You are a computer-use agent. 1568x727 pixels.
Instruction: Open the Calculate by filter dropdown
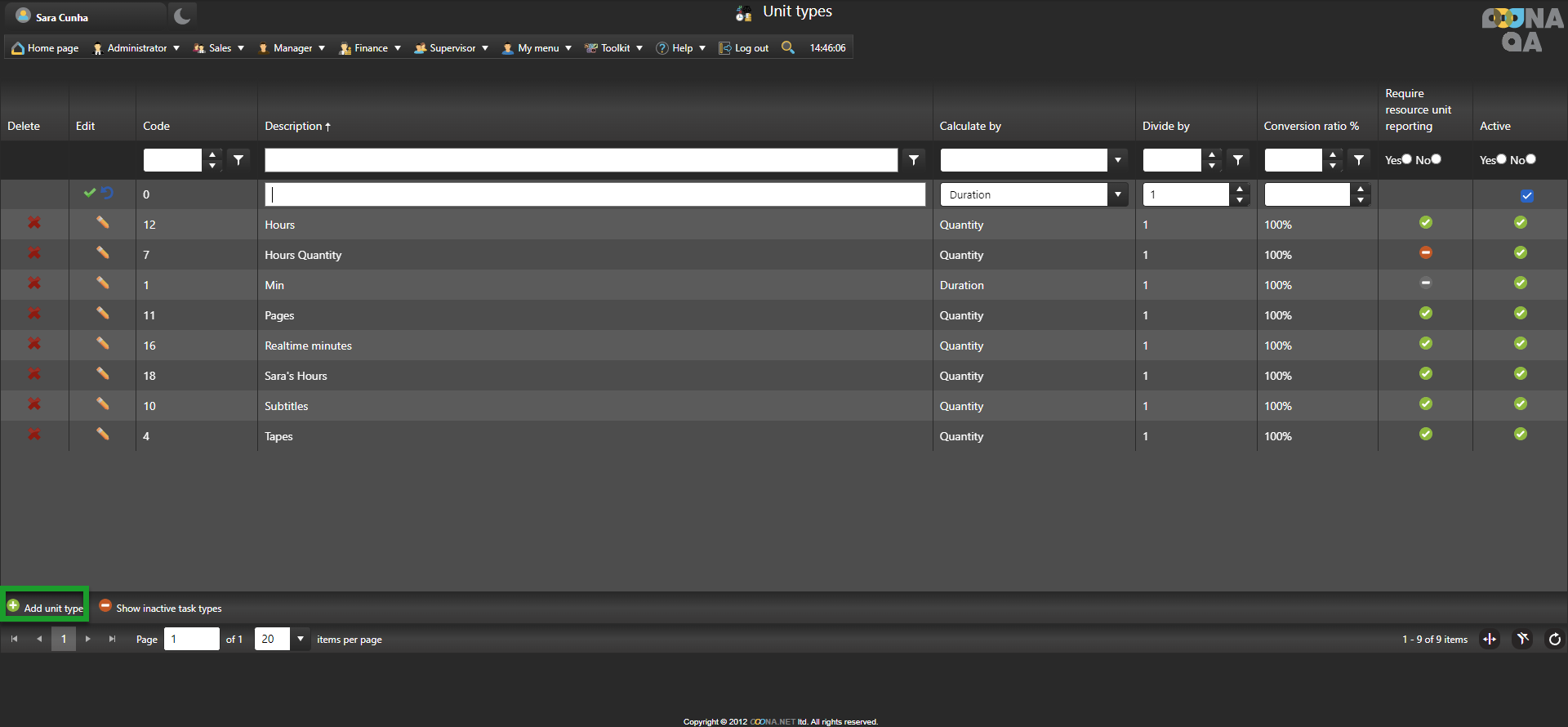point(1117,160)
